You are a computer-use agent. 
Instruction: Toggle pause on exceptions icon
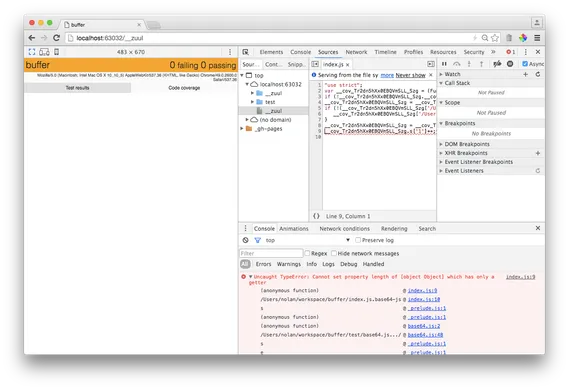click(x=510, y=64)
